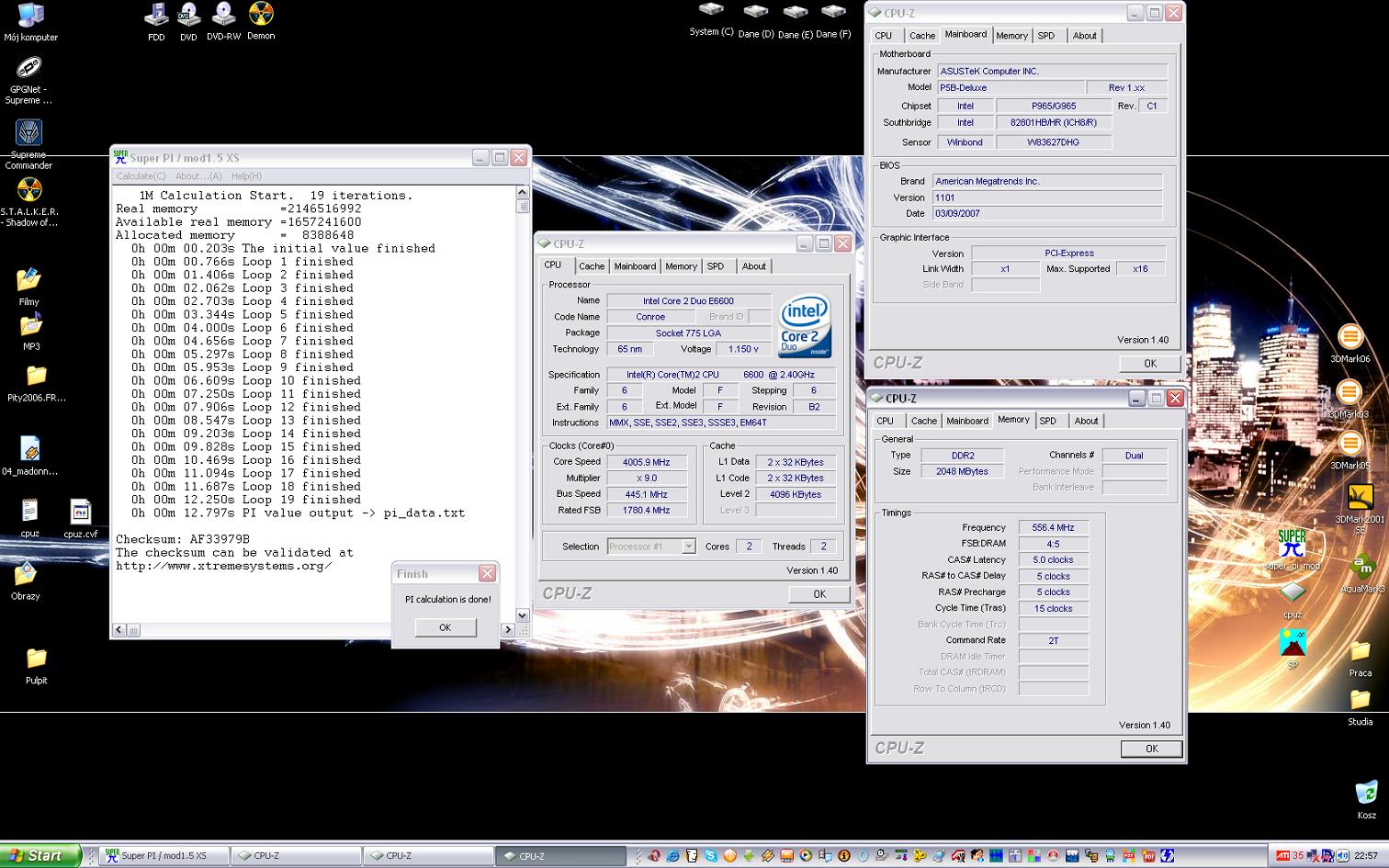Screen dimensions: 1389x868
Task: Click Super PI vertical scrollbar down arrow
Action: (522, 615)
